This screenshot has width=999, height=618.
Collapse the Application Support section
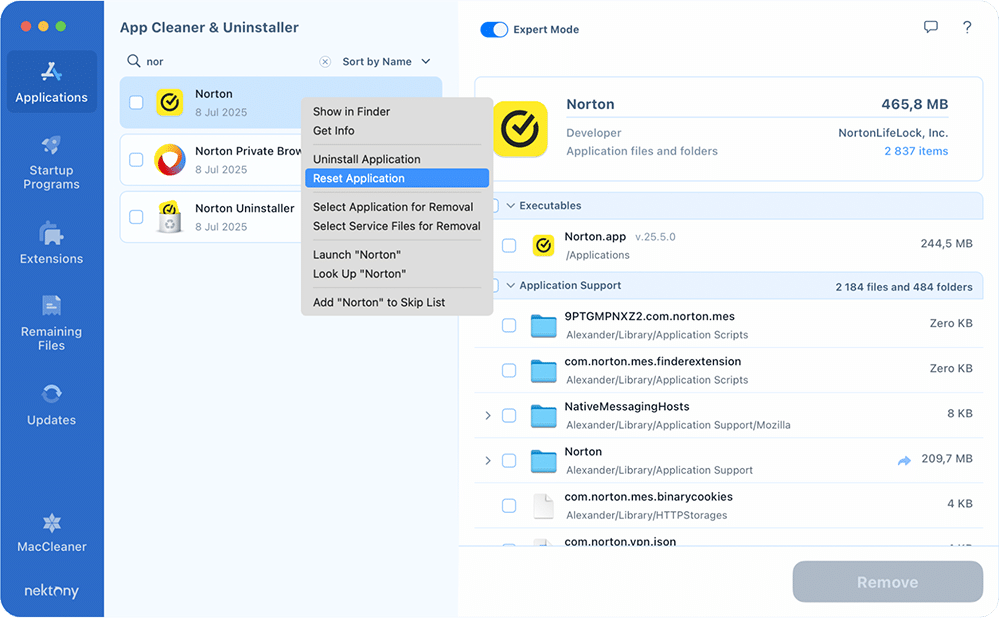[x=510, y=285]
